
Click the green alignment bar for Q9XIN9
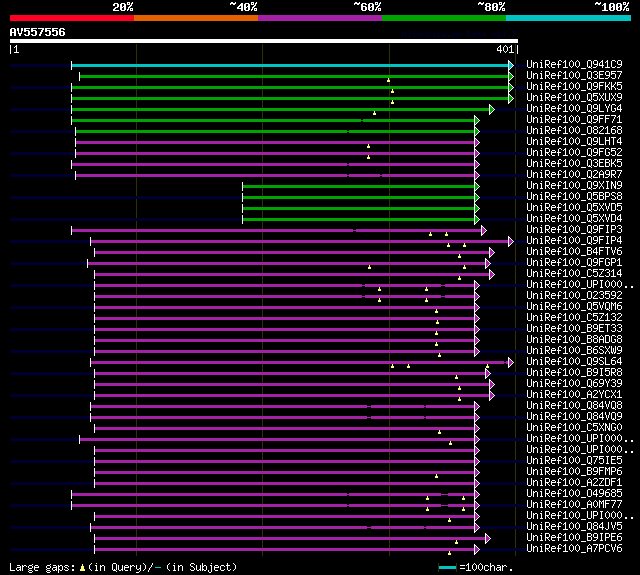coord(358,186)
